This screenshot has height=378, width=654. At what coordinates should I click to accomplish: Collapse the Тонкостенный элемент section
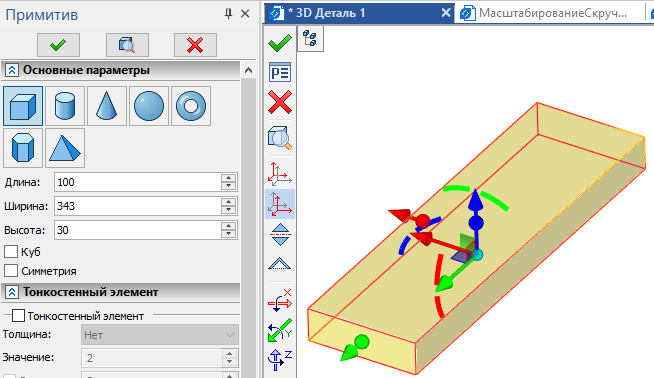point(12,292)
